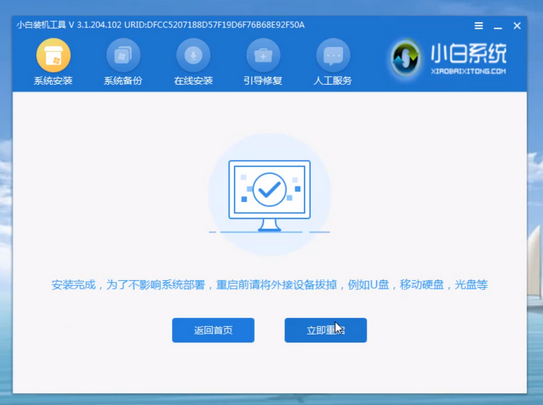Open the 人工服务 chat bubble icon
This screenshot has height=405, width=543.
(333, 55)
